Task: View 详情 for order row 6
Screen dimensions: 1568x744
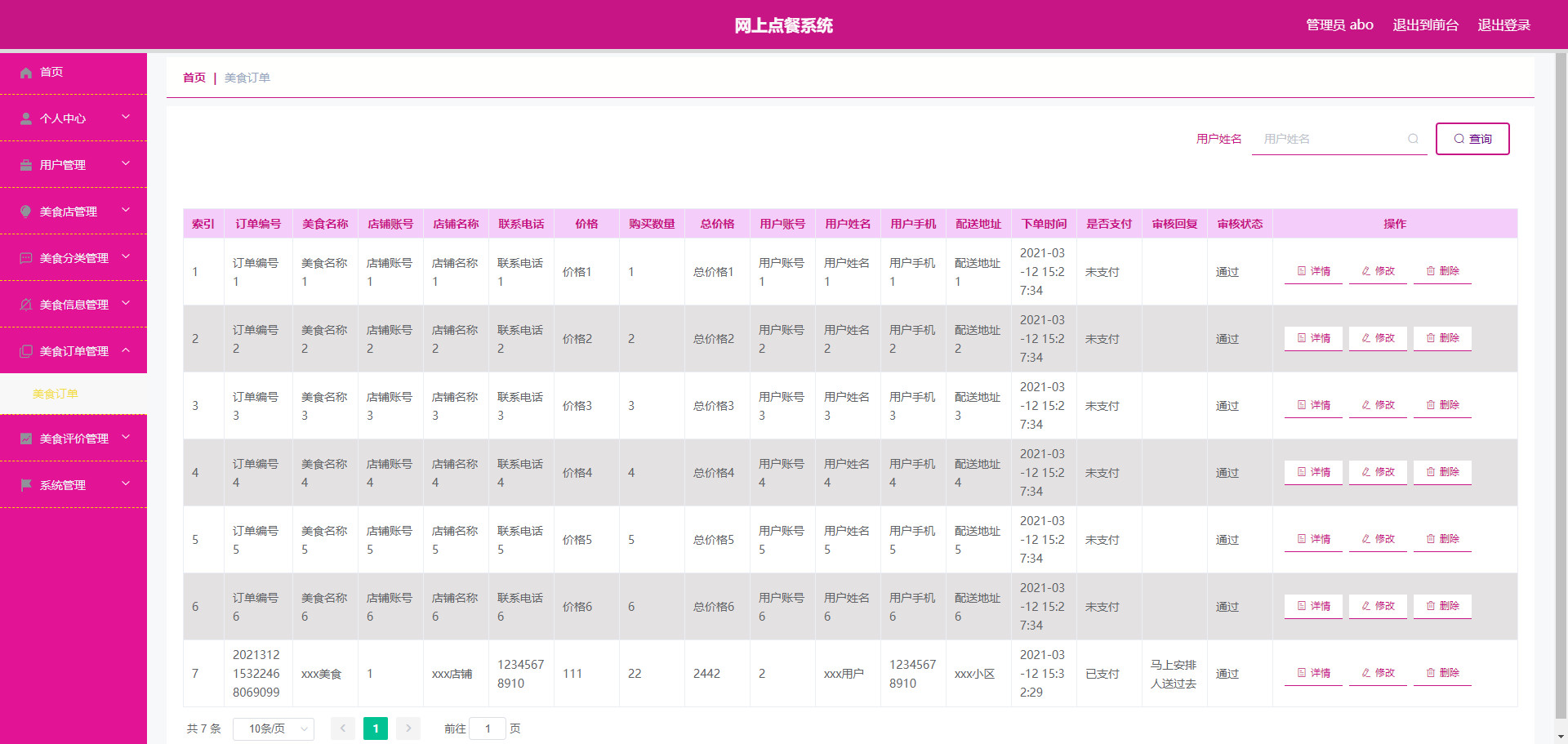Action: 1313,606
